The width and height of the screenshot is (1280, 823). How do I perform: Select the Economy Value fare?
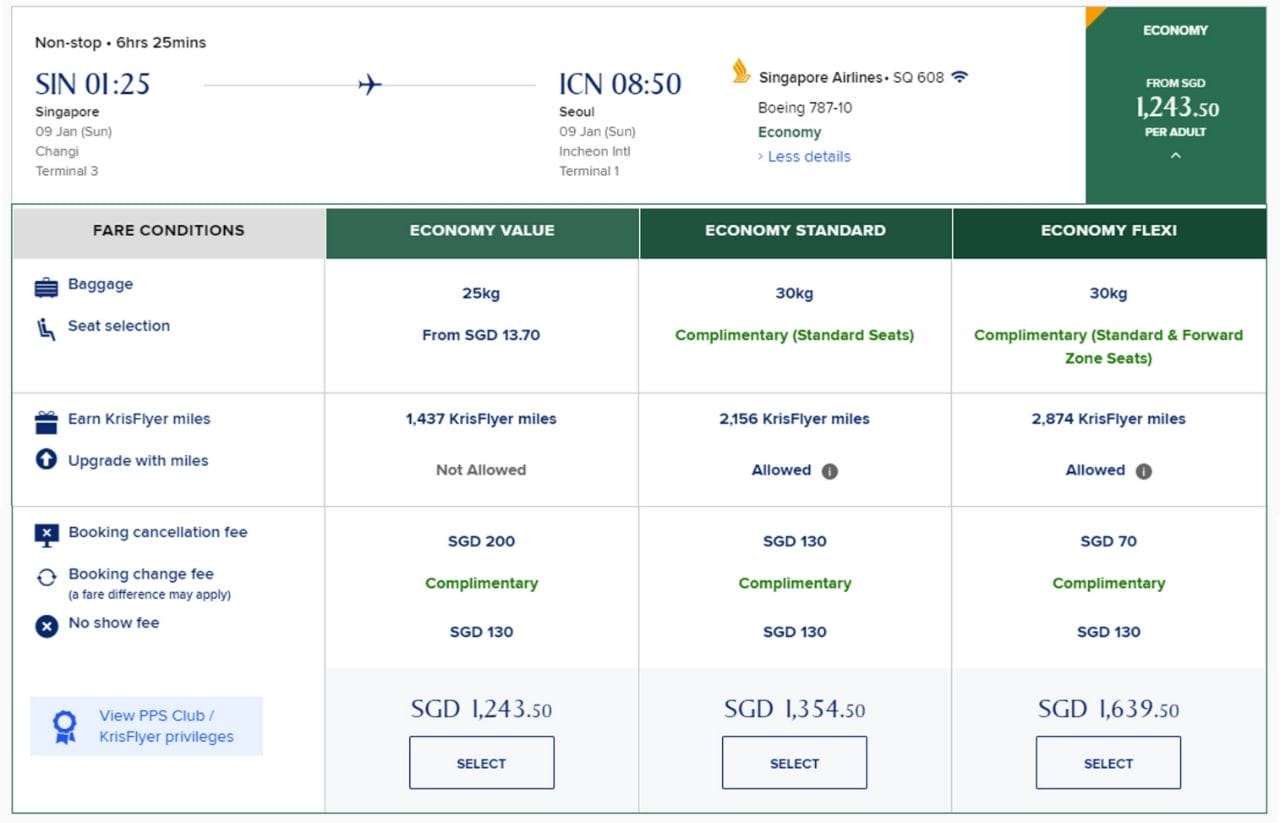tap(481, 763)
